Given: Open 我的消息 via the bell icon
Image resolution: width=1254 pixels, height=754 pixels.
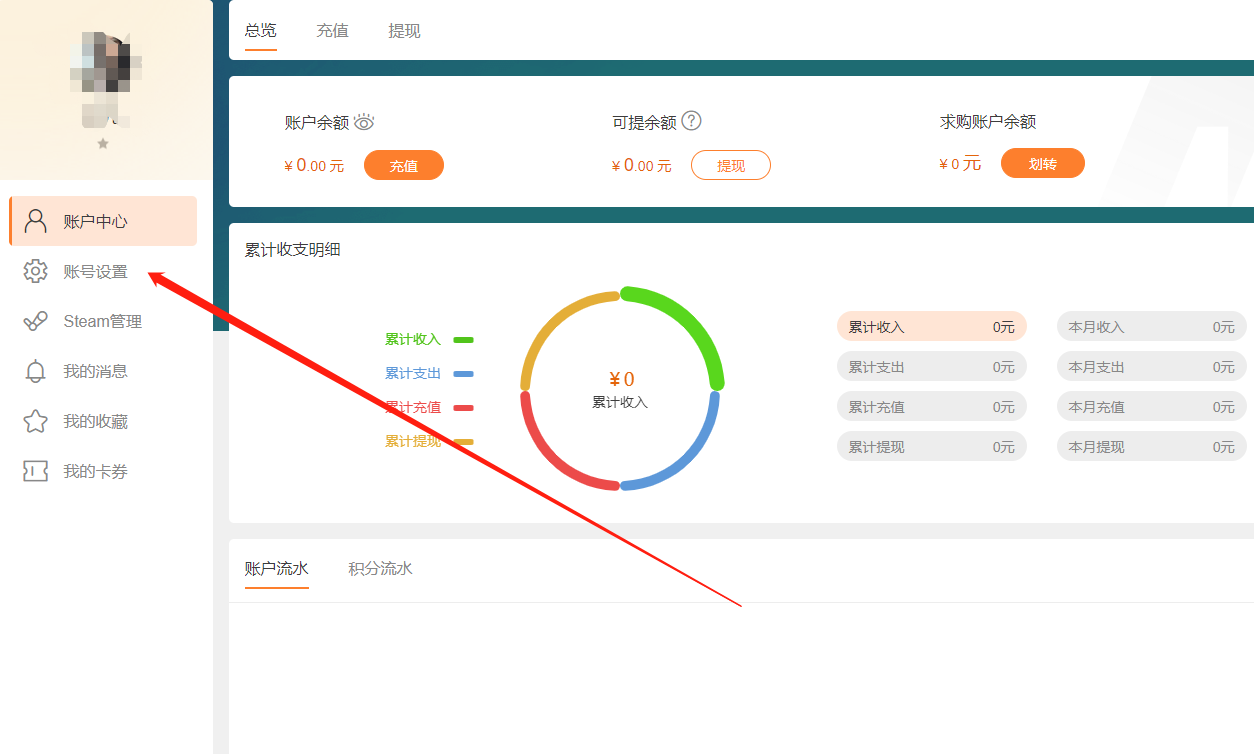Looking at the screenshot, I should click(x=36, y=371).
